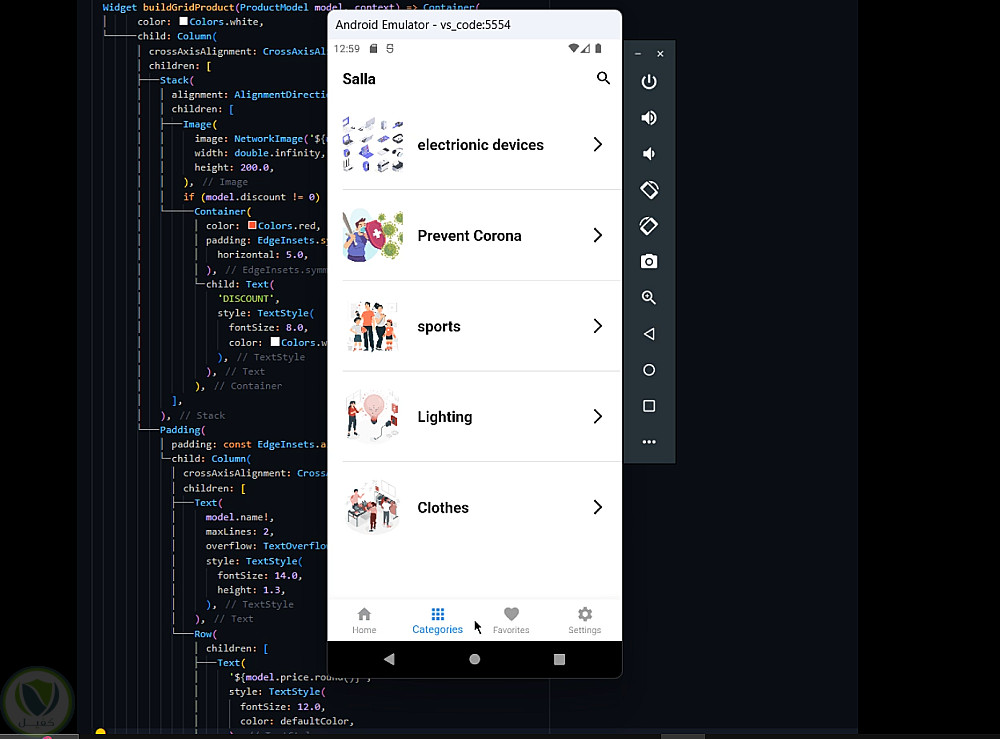Viewport: 1000px width, 739px height.
Task: Click the 12:59 clock in status bar
Action: click(x=346, y=48)
